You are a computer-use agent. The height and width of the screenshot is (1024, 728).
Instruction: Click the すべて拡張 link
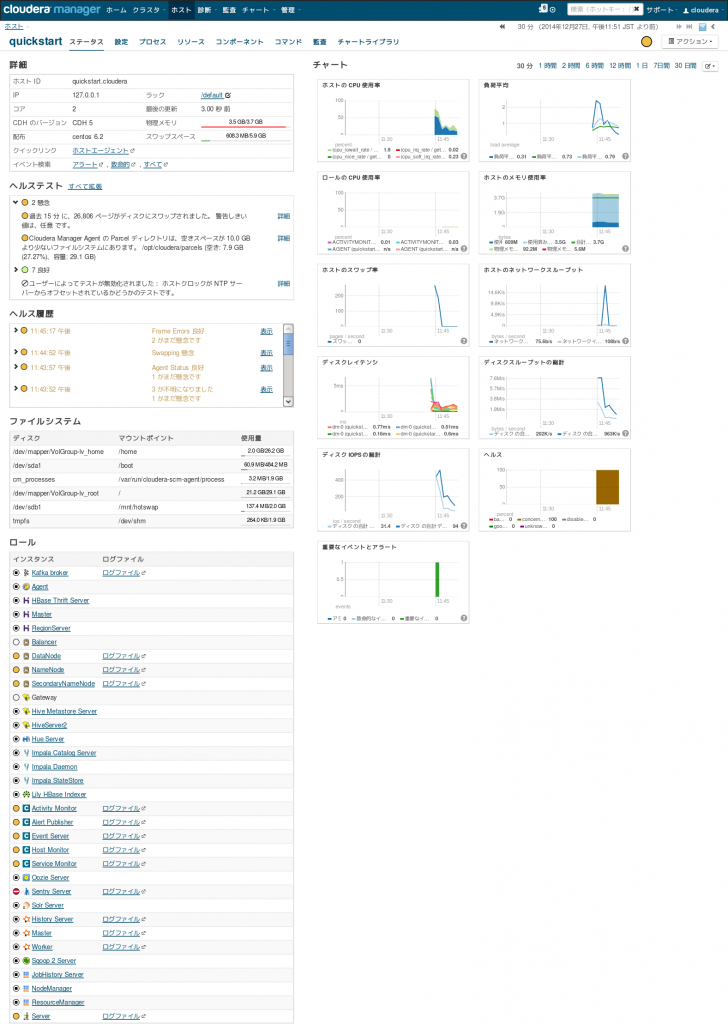(x=85, y=187)
